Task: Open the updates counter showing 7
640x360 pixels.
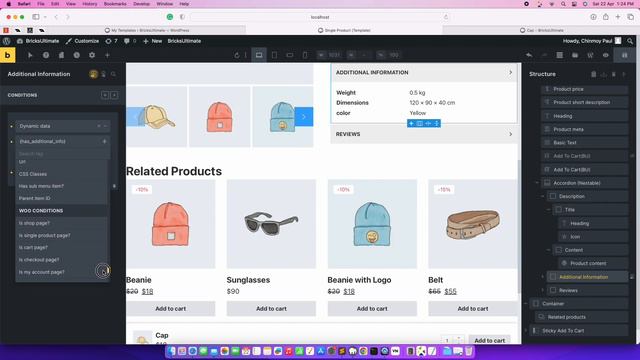Action: pyautogui.click(x=111, y=41)
